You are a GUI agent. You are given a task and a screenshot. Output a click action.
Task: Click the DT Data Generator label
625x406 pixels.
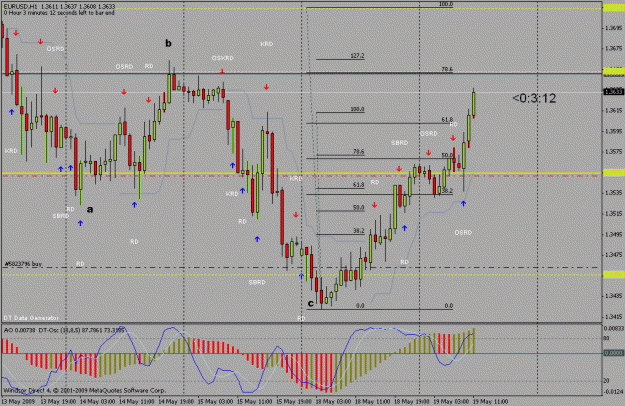(x=31, y=318)
